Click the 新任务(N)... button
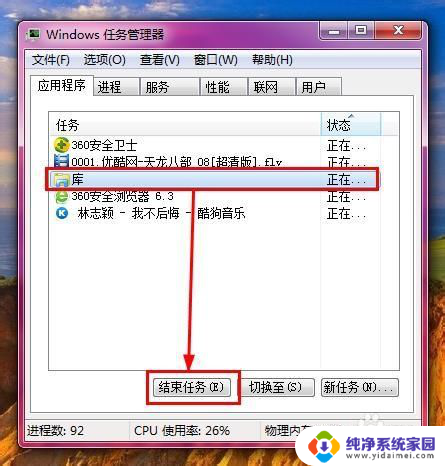The image size is (445, 466). pyautogui.click(x=360, y=387)
